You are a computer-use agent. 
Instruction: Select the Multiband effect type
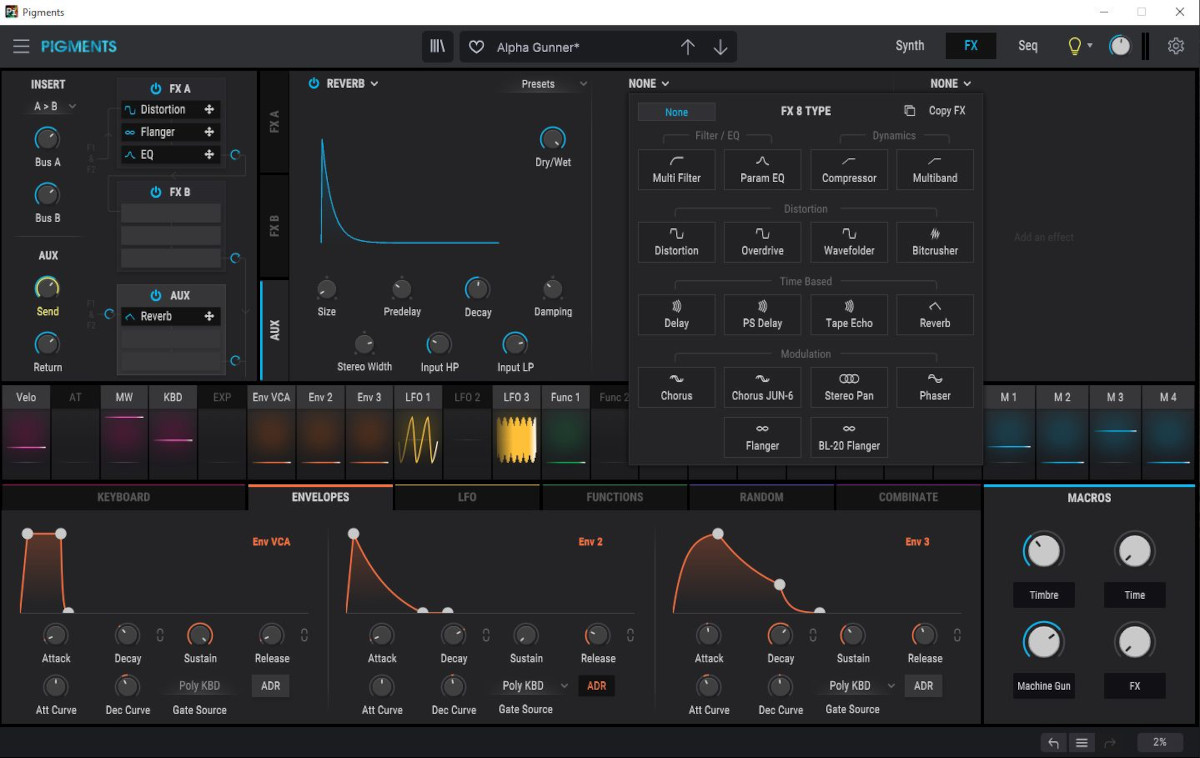pos(935,169)
